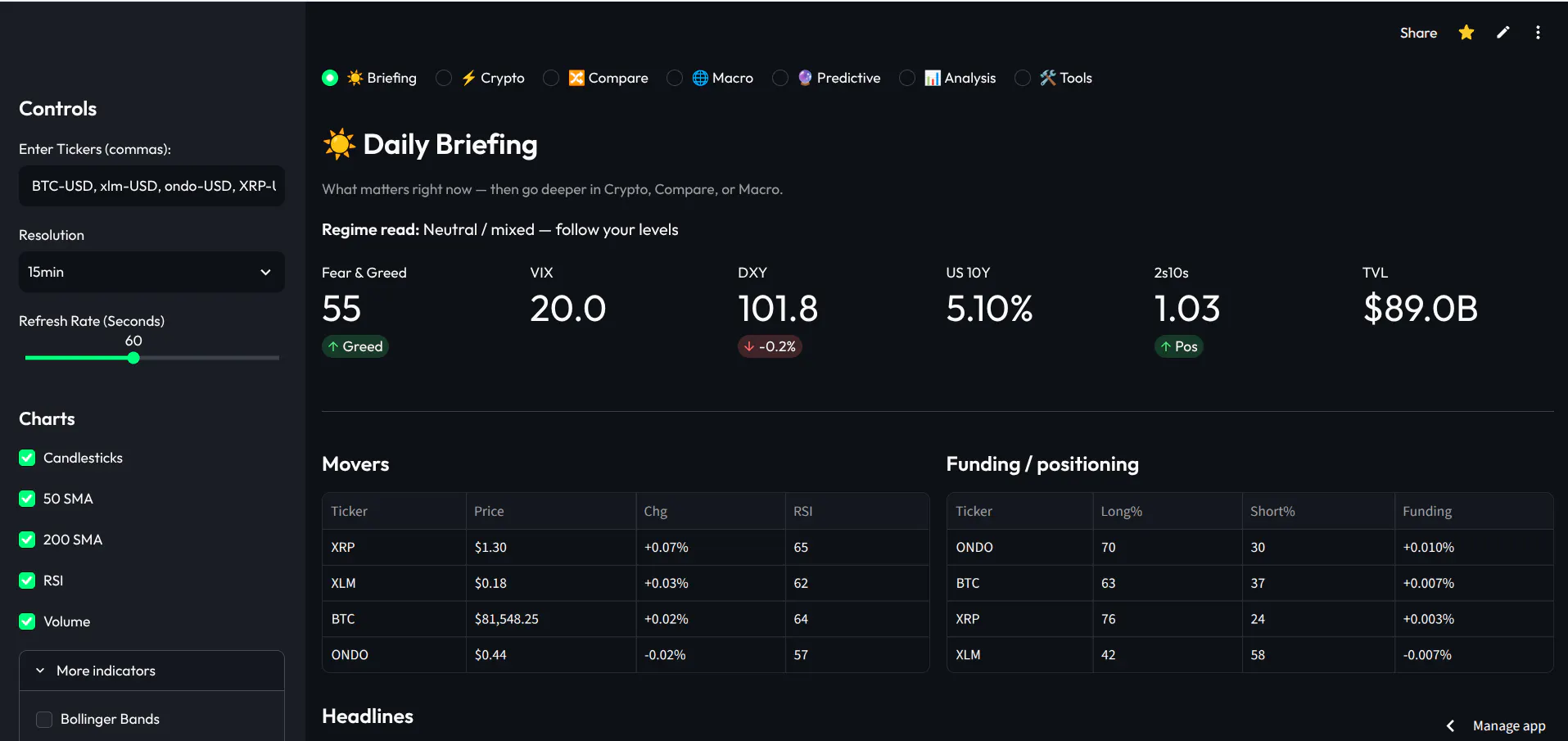1568x741 pixels.
Task: Click the ONDO row in Funding table
Action: click(x=1249, y=547)
